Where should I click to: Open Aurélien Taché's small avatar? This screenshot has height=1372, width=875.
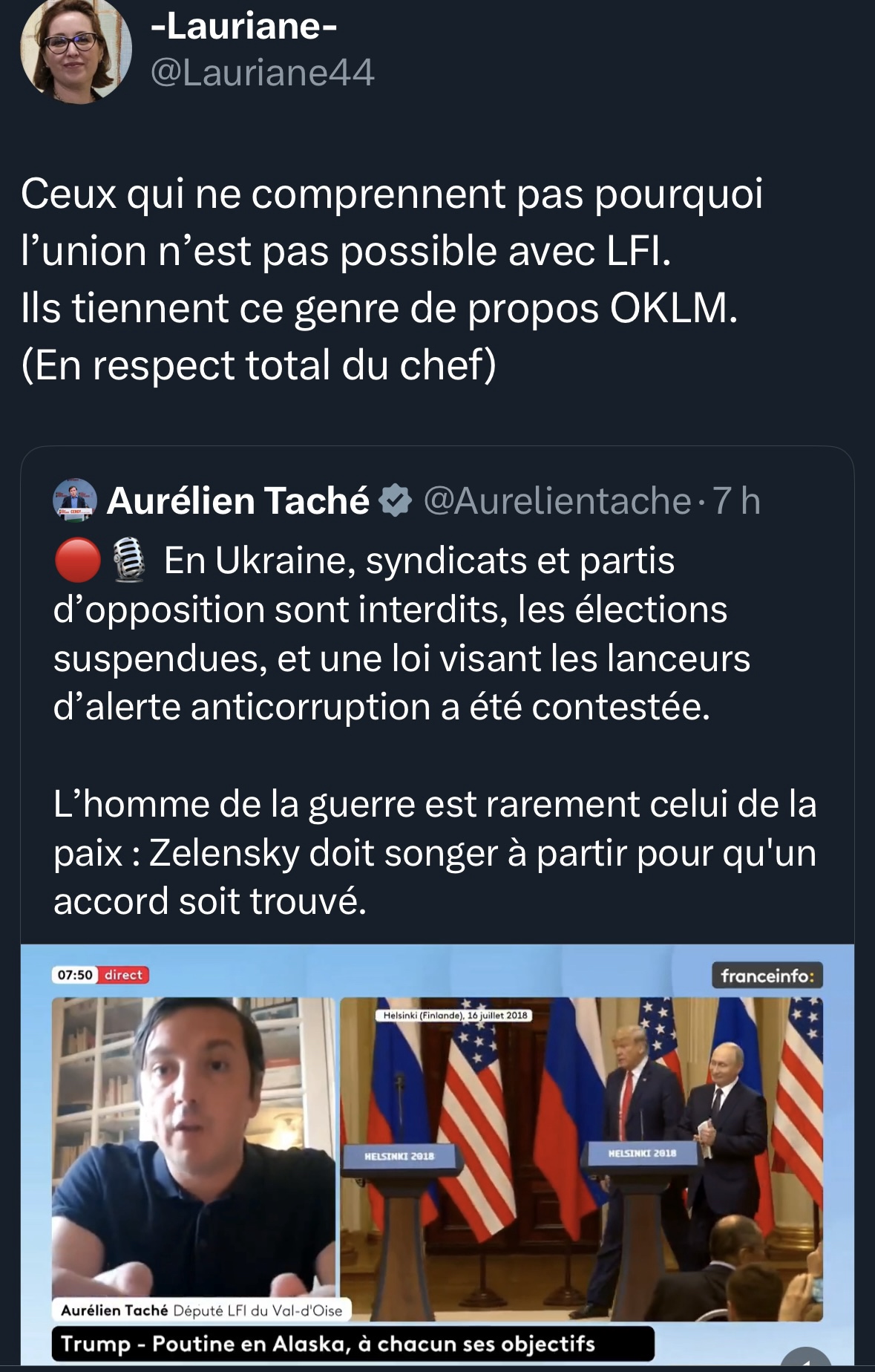(75, 500)
